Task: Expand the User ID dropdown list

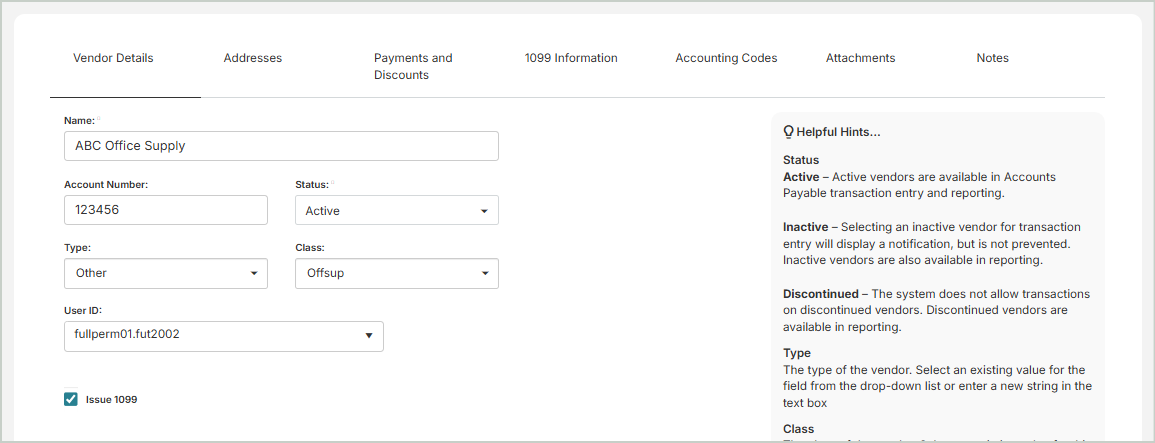Action: click(x=223, y=336)
